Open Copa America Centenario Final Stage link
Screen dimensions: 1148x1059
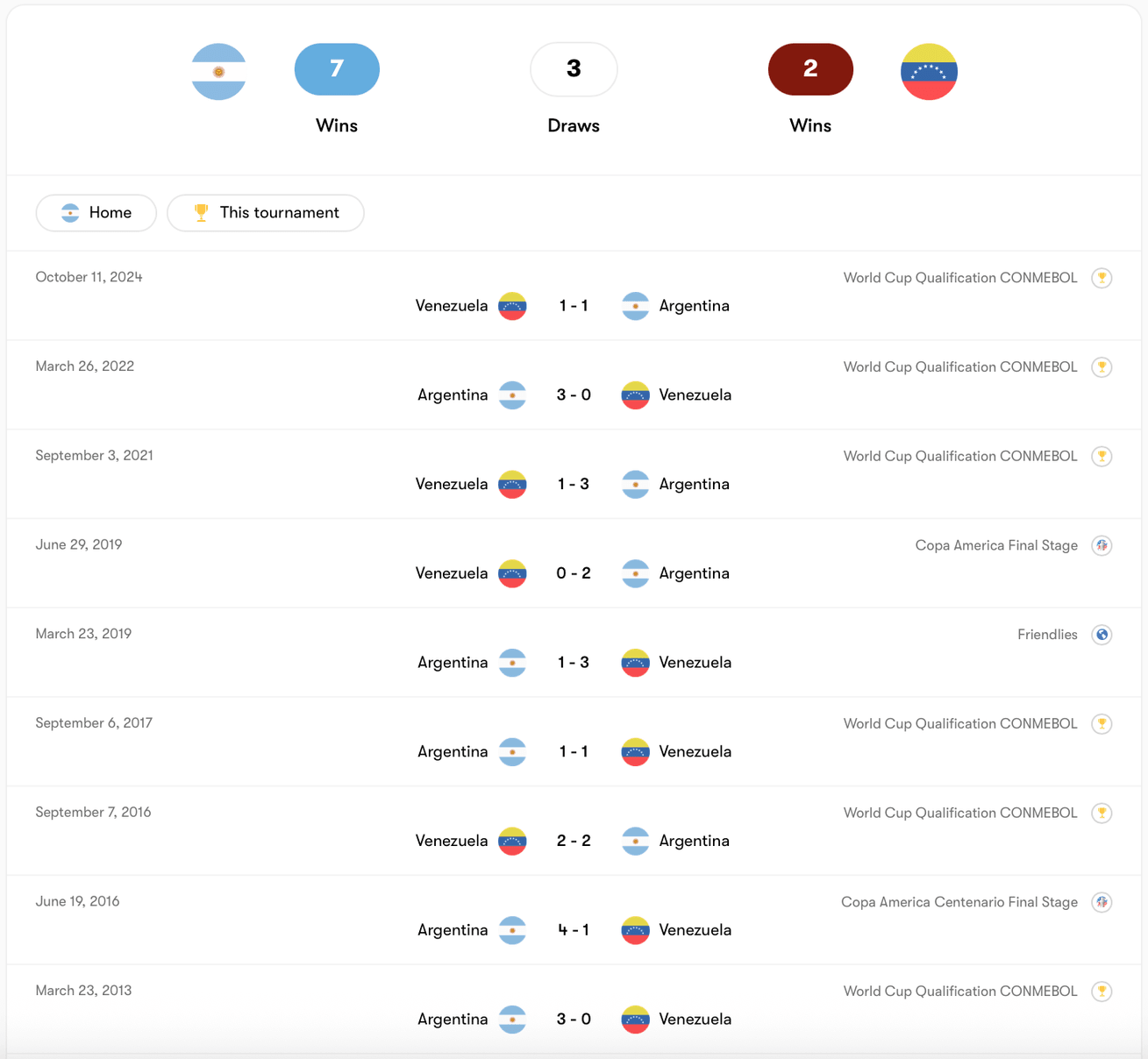click(x=959, y=902)
